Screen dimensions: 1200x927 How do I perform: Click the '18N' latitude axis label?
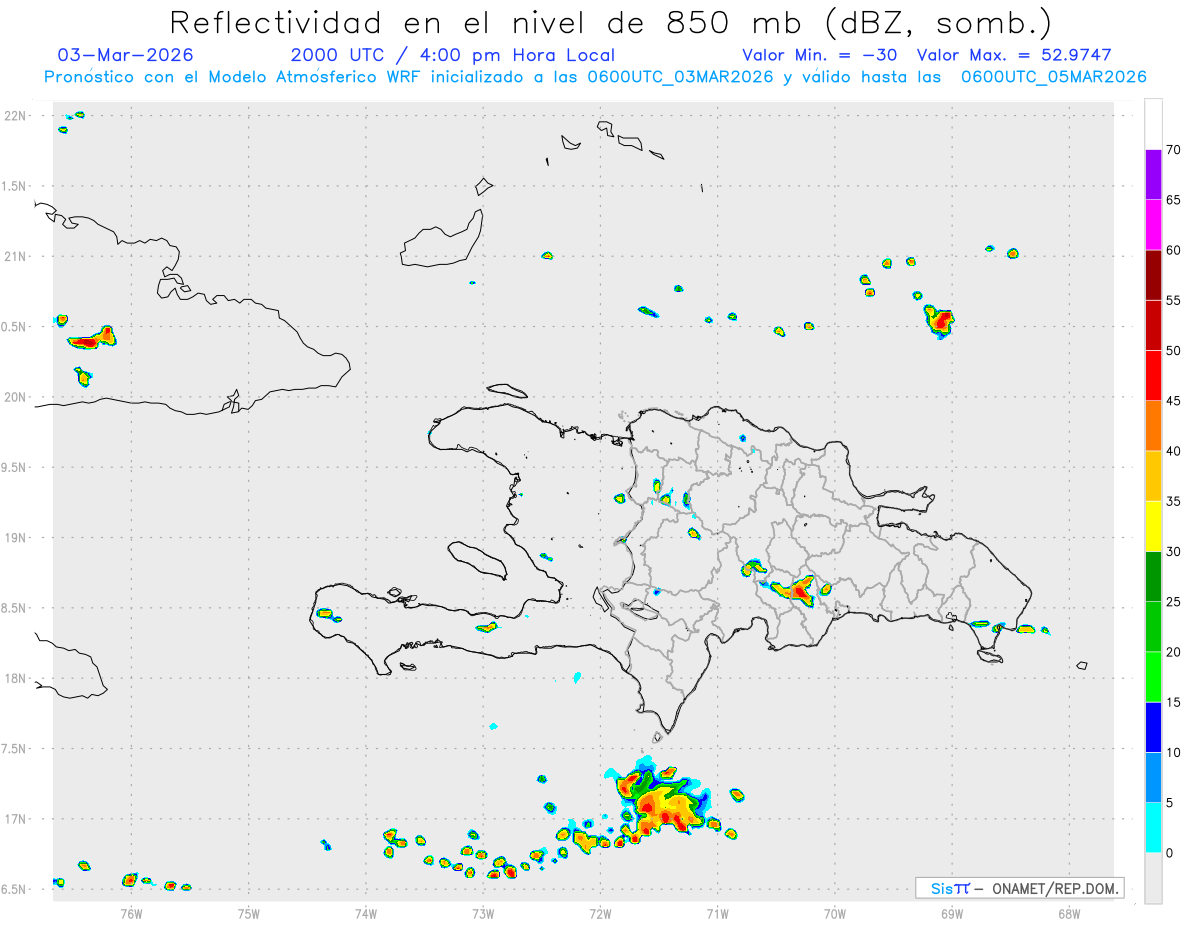15,678
